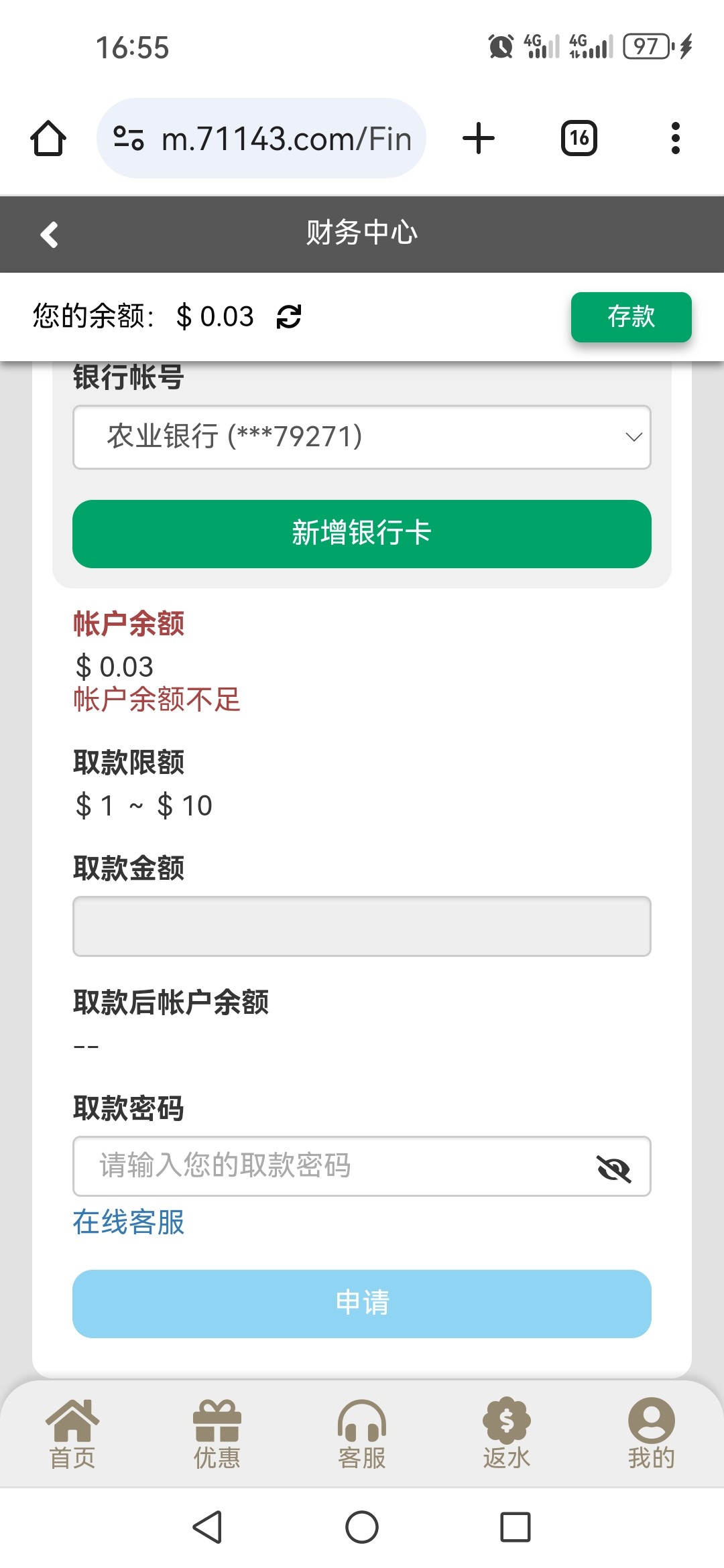Show the withdrawal password
The image size is (724, 1568).
[613, 1169]
